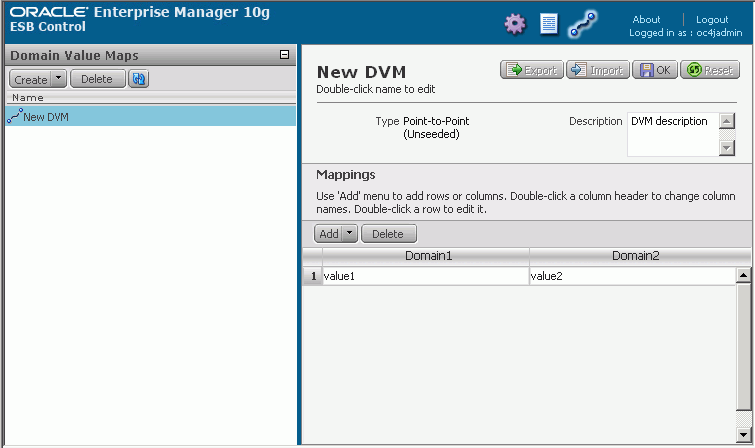This screenshot has width=755, height=448.
Task: Reset the DVM changes
Action: pyautogui.click(x=710, y=70)
